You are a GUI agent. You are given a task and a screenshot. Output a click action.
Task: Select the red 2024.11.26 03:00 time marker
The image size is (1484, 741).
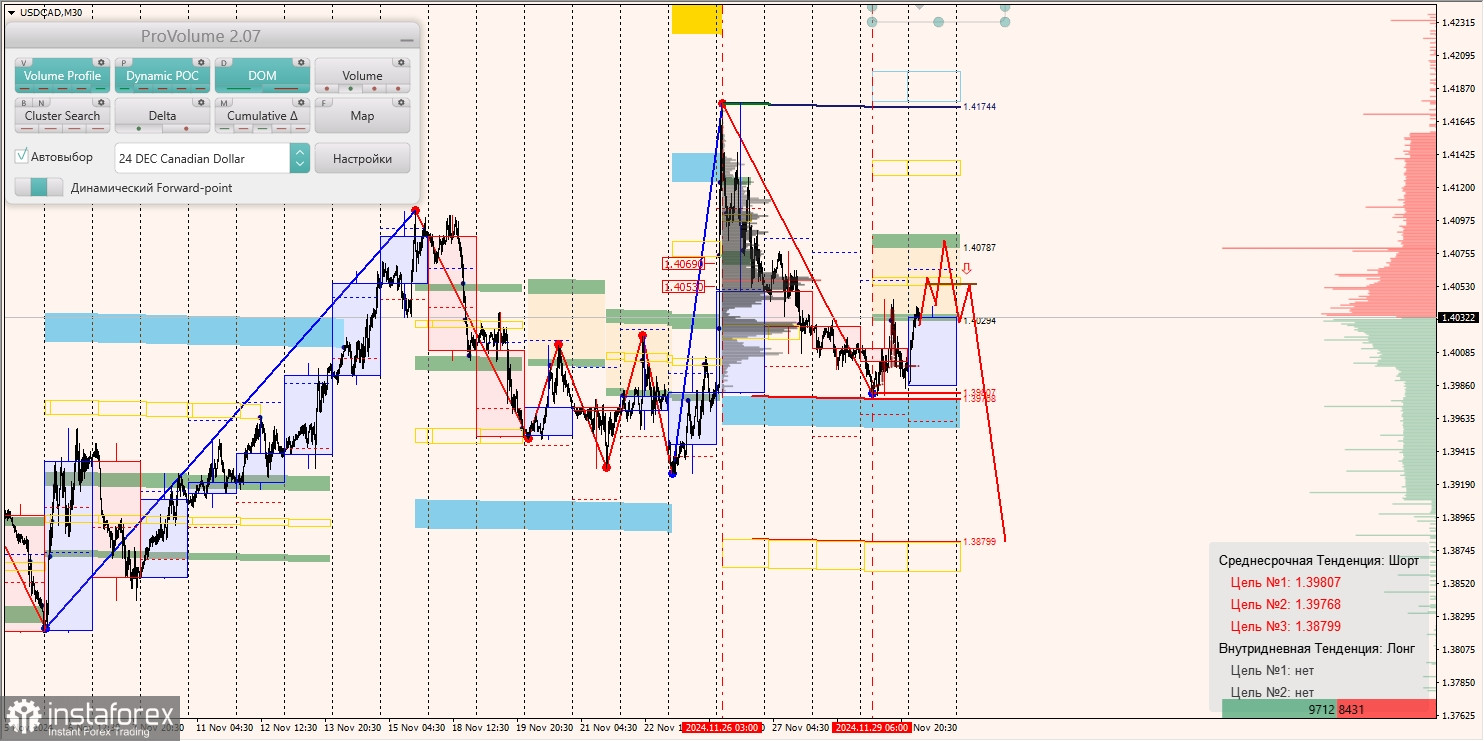(x=722, y=727)
